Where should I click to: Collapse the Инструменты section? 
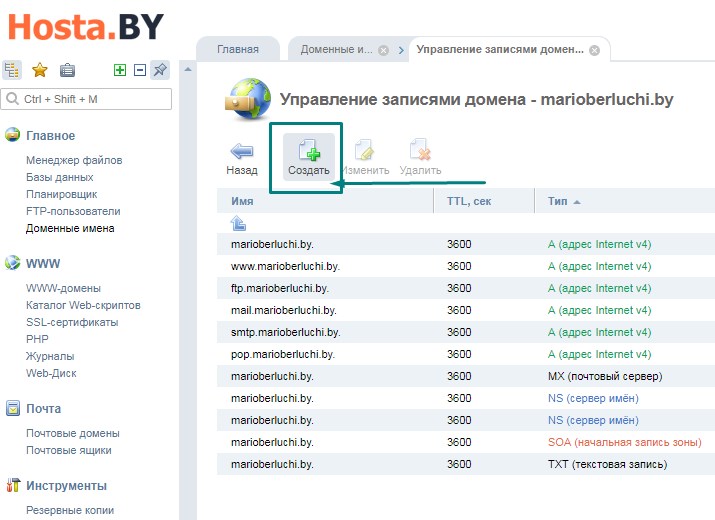pyautogui.click(x=66, y=485)
